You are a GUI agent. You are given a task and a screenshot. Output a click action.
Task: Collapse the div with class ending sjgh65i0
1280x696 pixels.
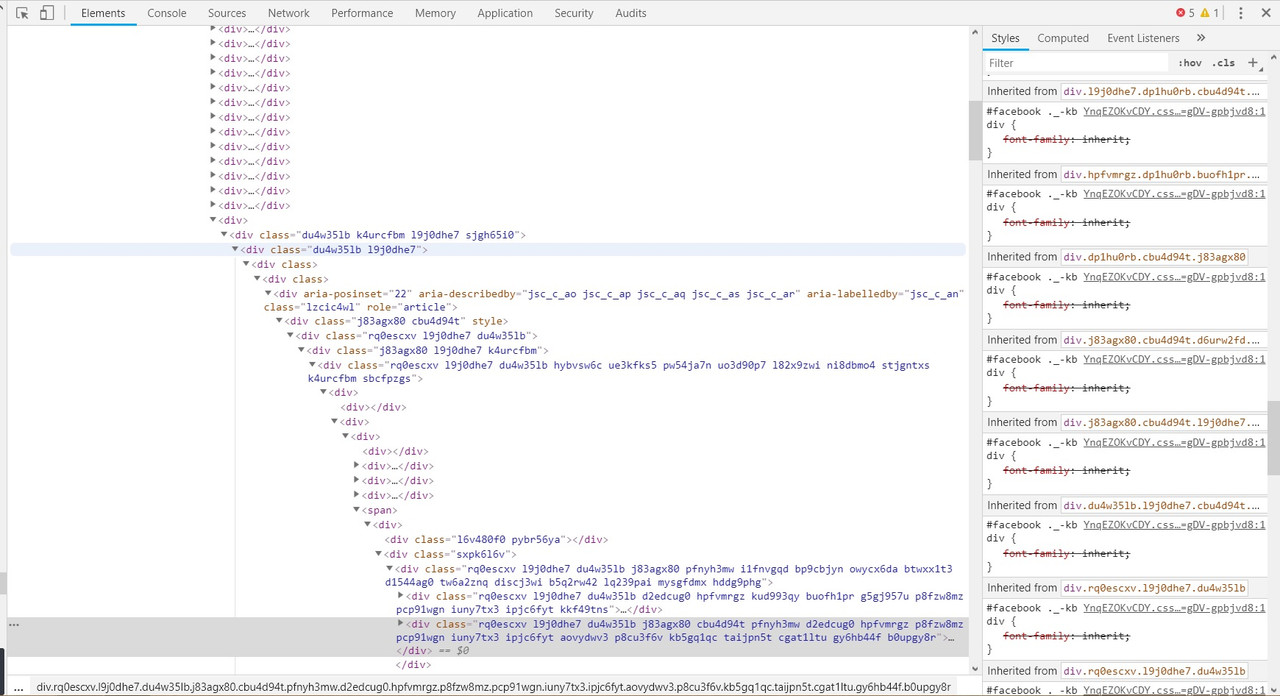223,235
